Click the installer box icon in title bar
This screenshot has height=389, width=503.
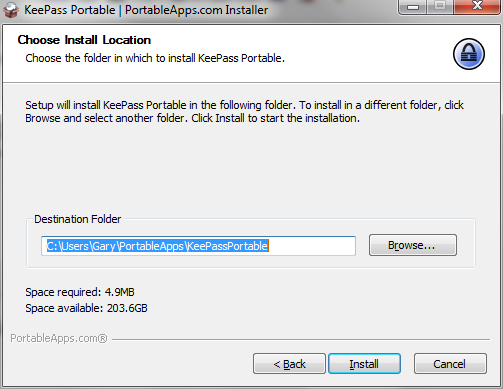[x=11, y=10]
